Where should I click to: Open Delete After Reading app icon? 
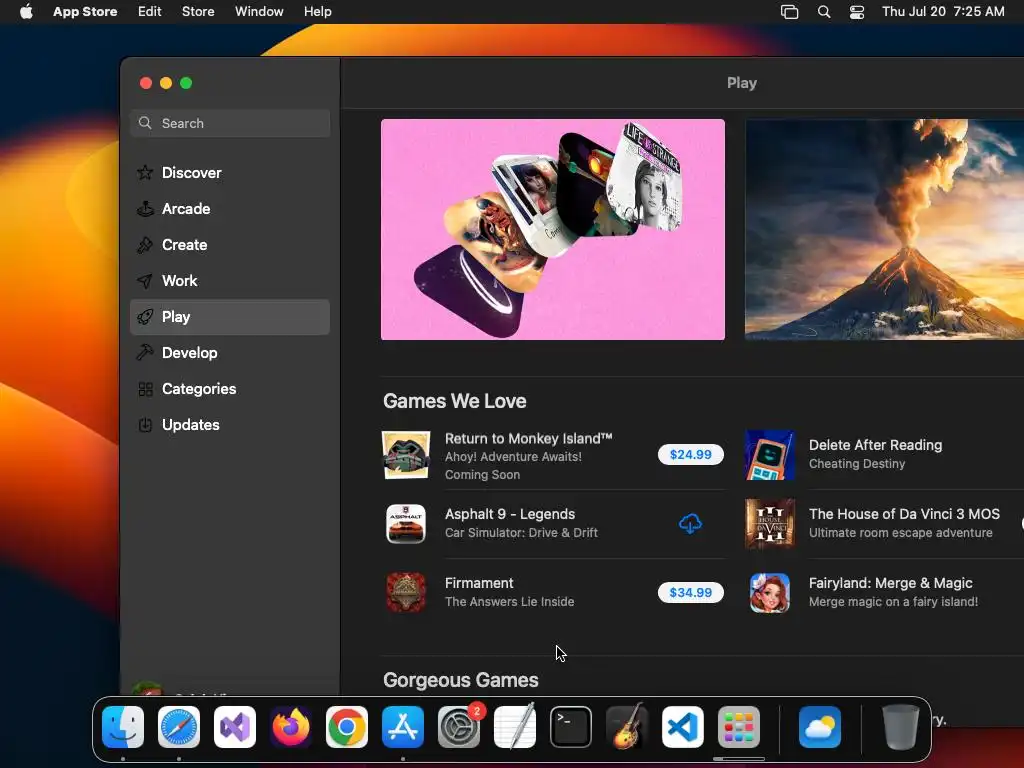770,455
